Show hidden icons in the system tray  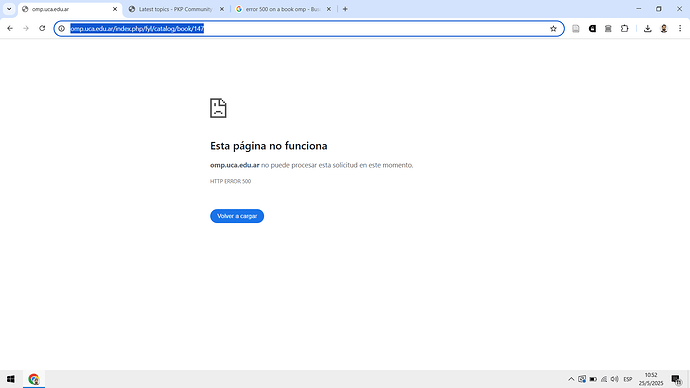[571, 379]
